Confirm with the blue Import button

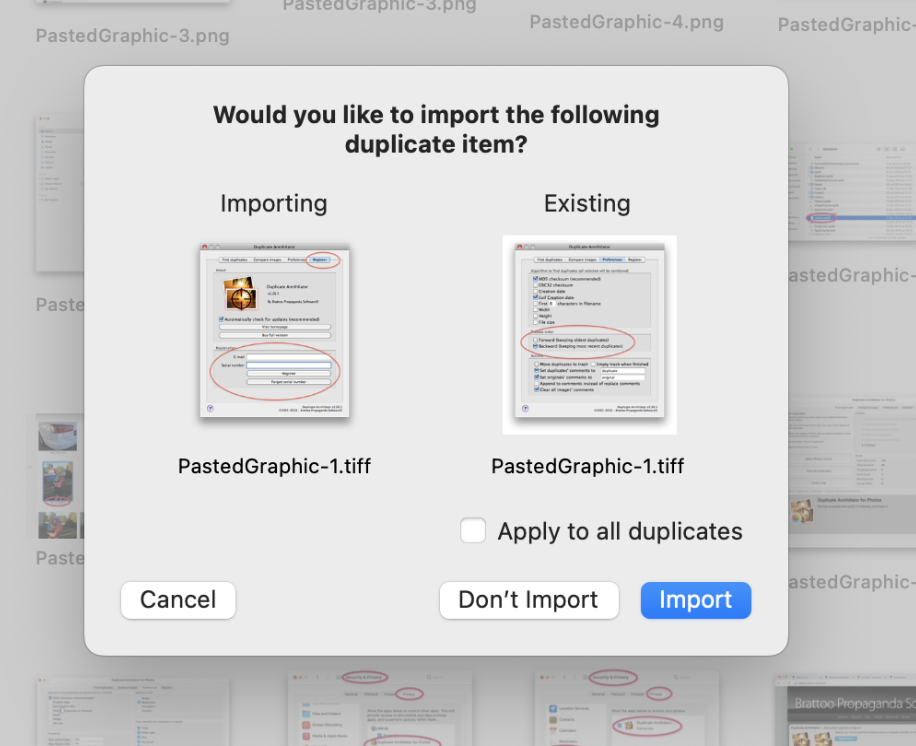tap(696, 600)
